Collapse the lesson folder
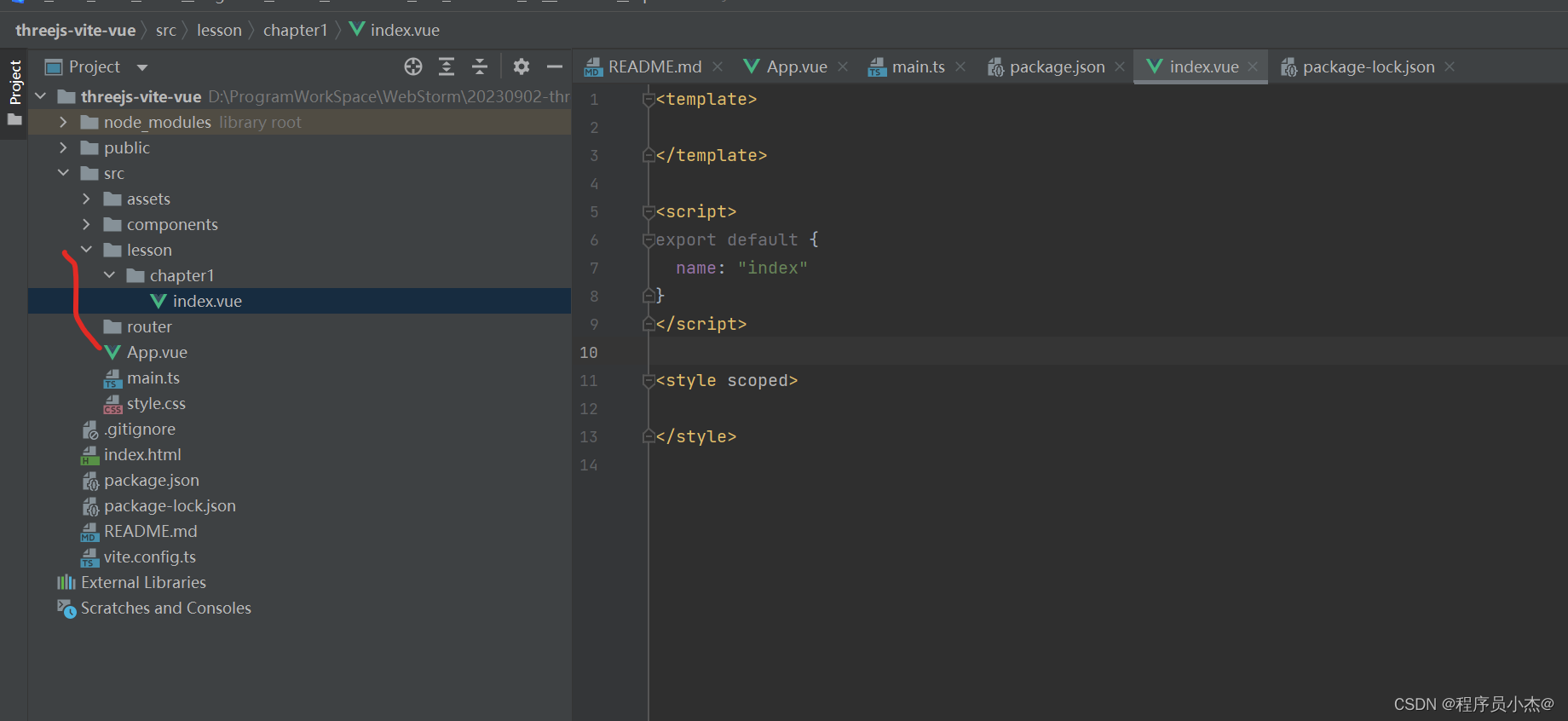 pos(86,250)
